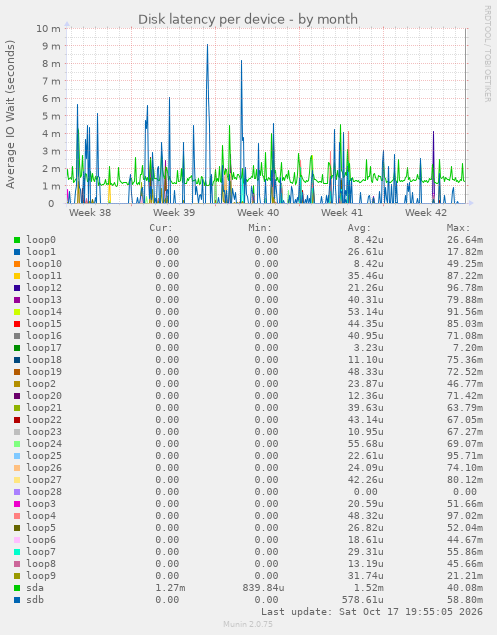Click the 'Week 42' x-axis label
Image resolution: width=497 pixels, height=635 pixels.
click(x=426, y=213)
